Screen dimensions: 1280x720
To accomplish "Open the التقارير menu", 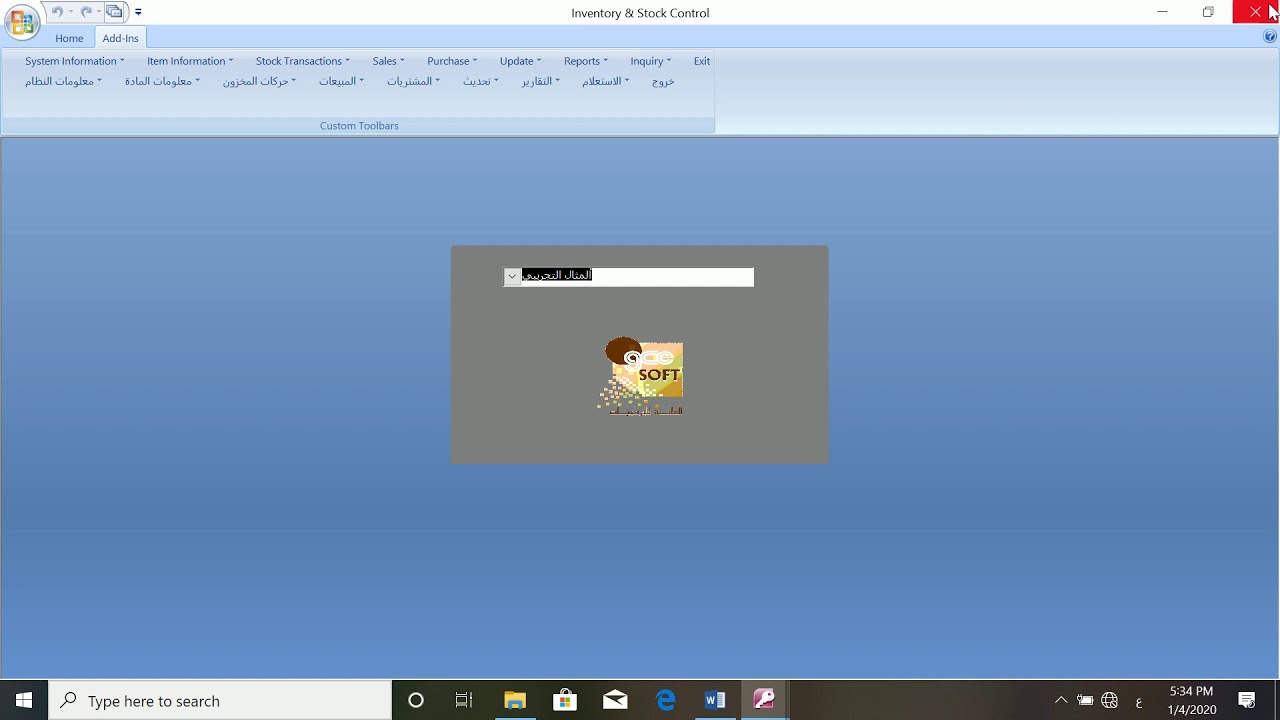I will pyautogui.click(x=541, y=81).
